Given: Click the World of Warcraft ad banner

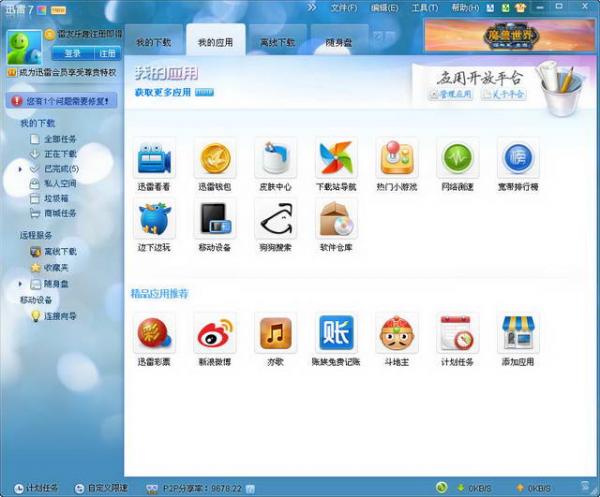Looking at the screenshot, I should pyautogui.click(x=509, y=36).
